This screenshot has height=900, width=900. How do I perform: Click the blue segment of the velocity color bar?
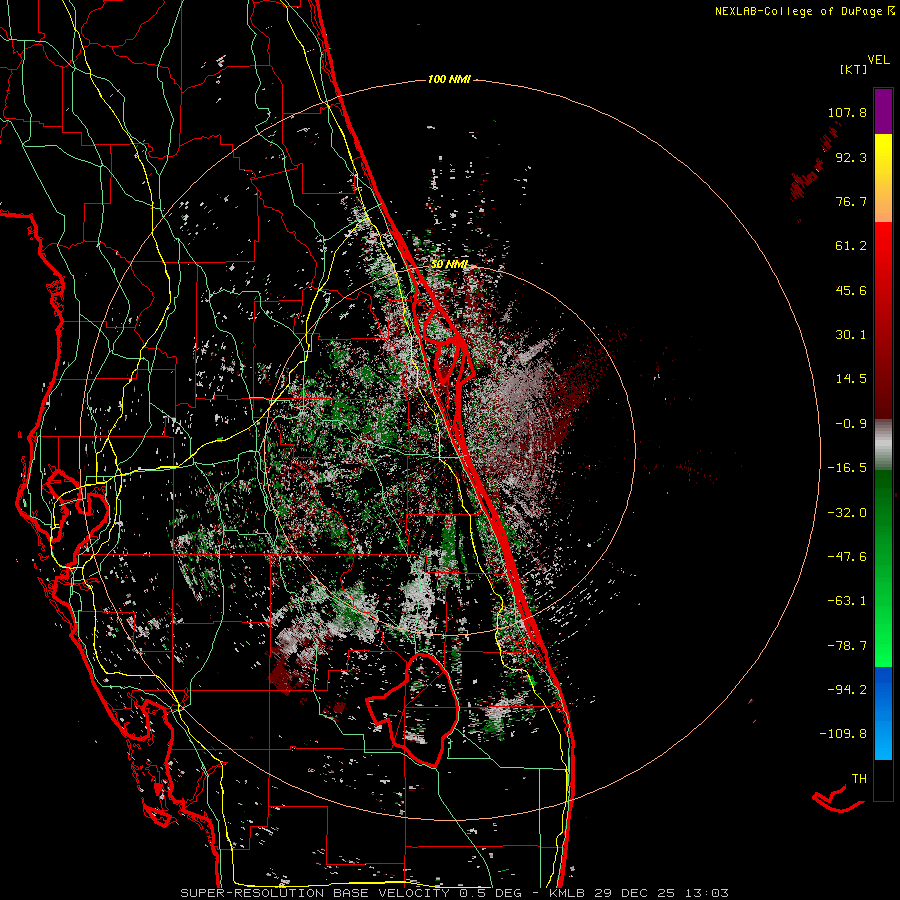[x=883, y=713]
